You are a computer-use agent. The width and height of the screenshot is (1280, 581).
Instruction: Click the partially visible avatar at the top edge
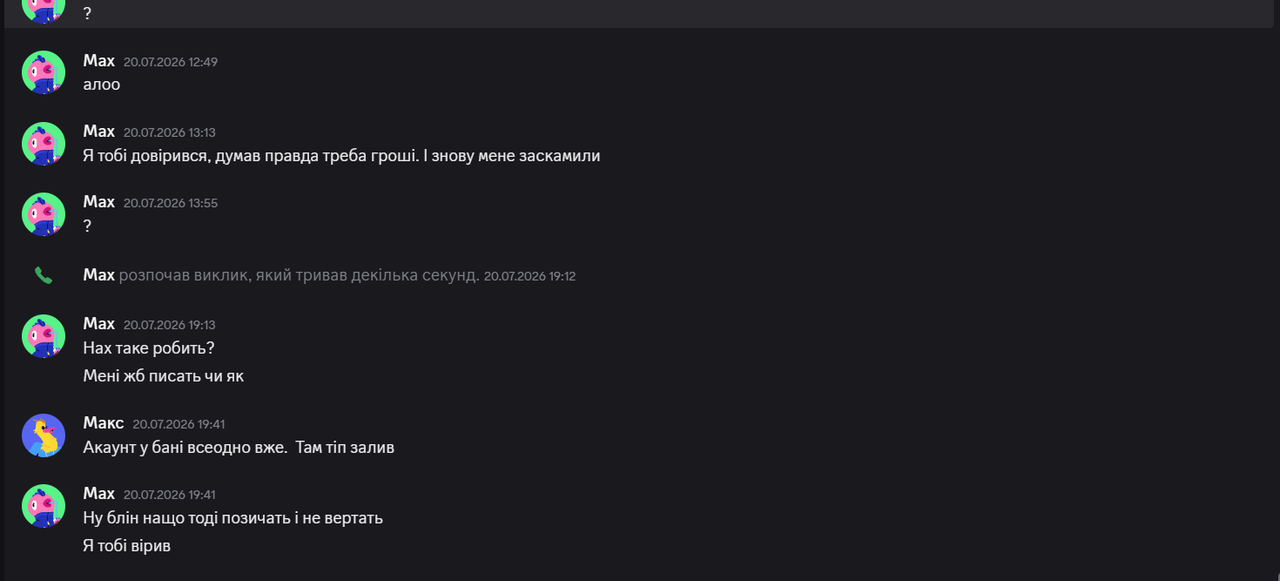[43, 10]
